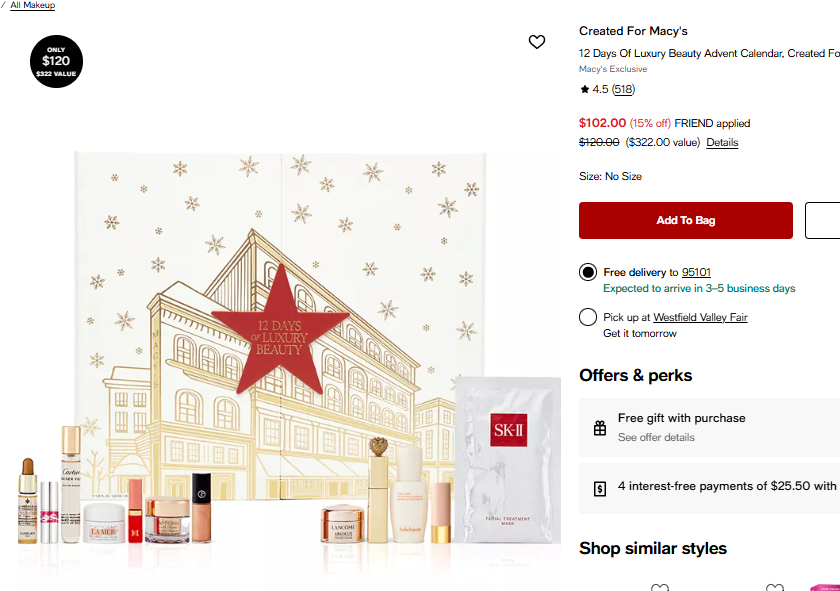Open See offer details for free gift
Image resolution: width=840 pixels, height=591 pixels.
[x=656, y=438]
